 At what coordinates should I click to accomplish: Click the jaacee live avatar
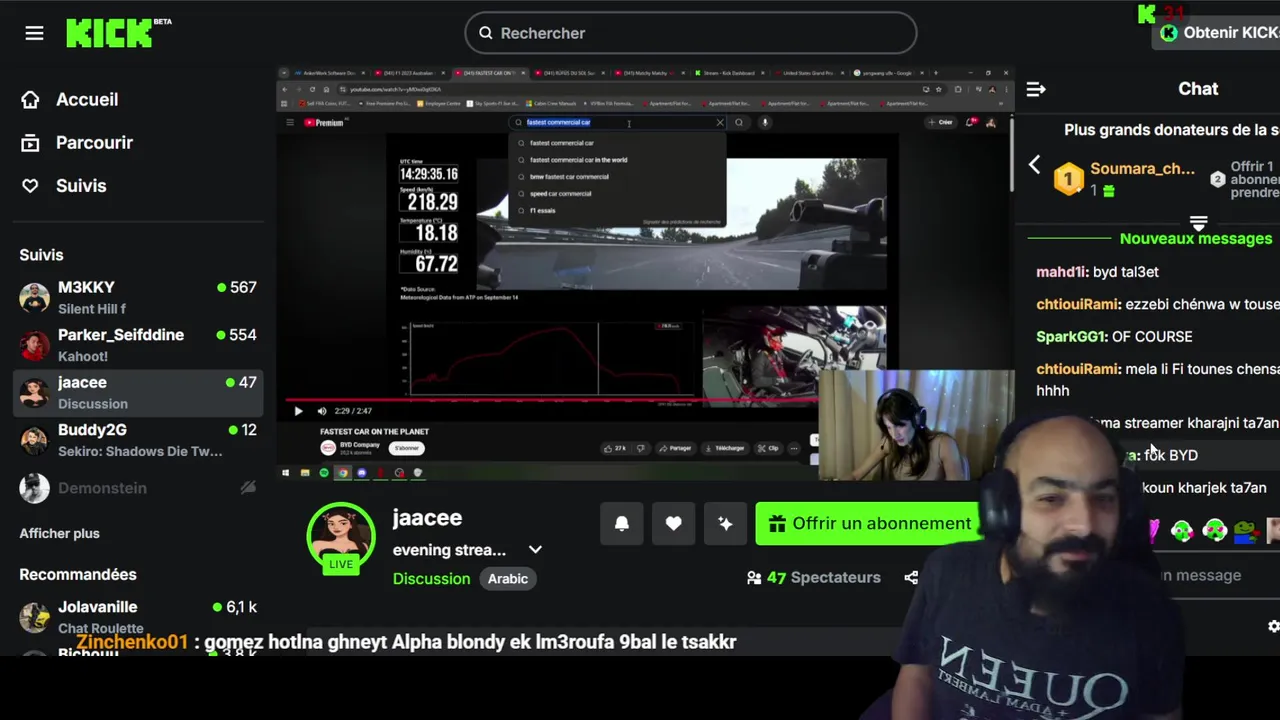[341, 537]
